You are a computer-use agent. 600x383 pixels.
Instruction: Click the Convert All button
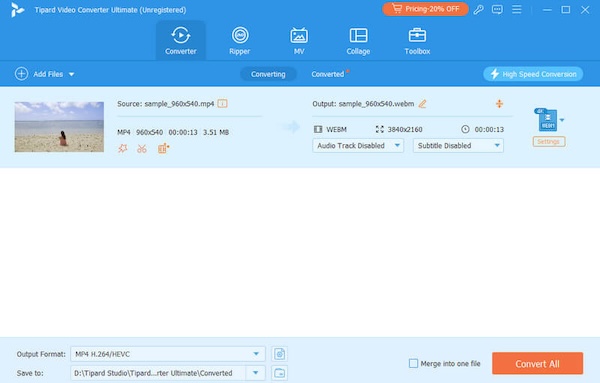(x=537, y=363)
